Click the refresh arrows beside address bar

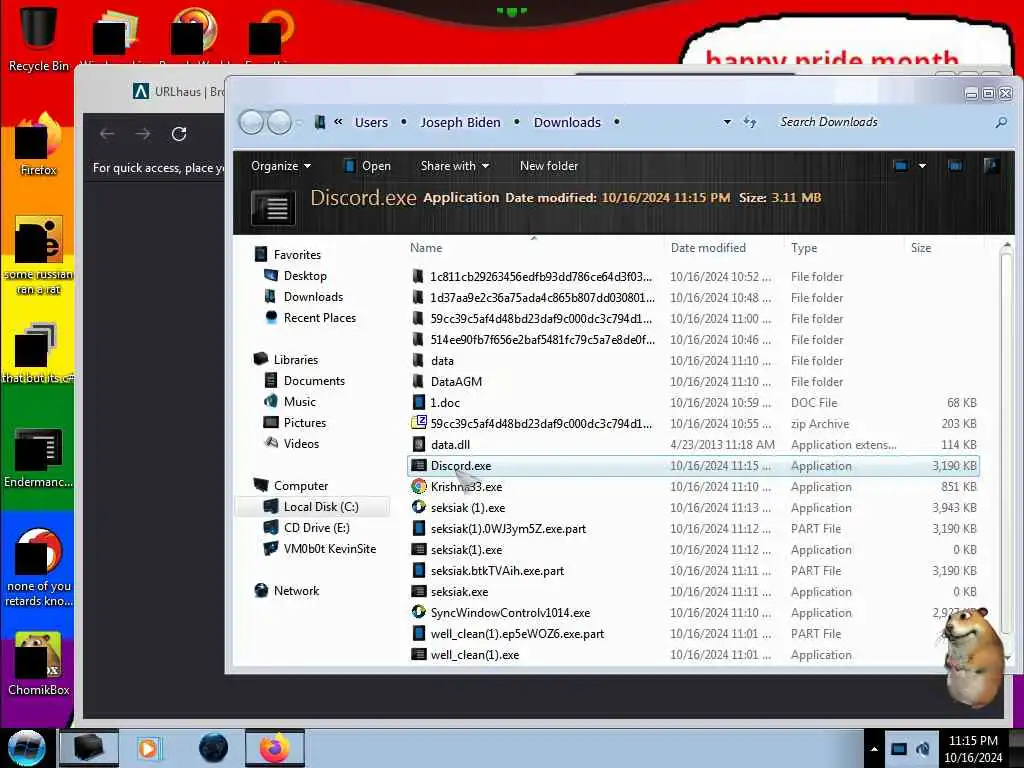[750, 122]
